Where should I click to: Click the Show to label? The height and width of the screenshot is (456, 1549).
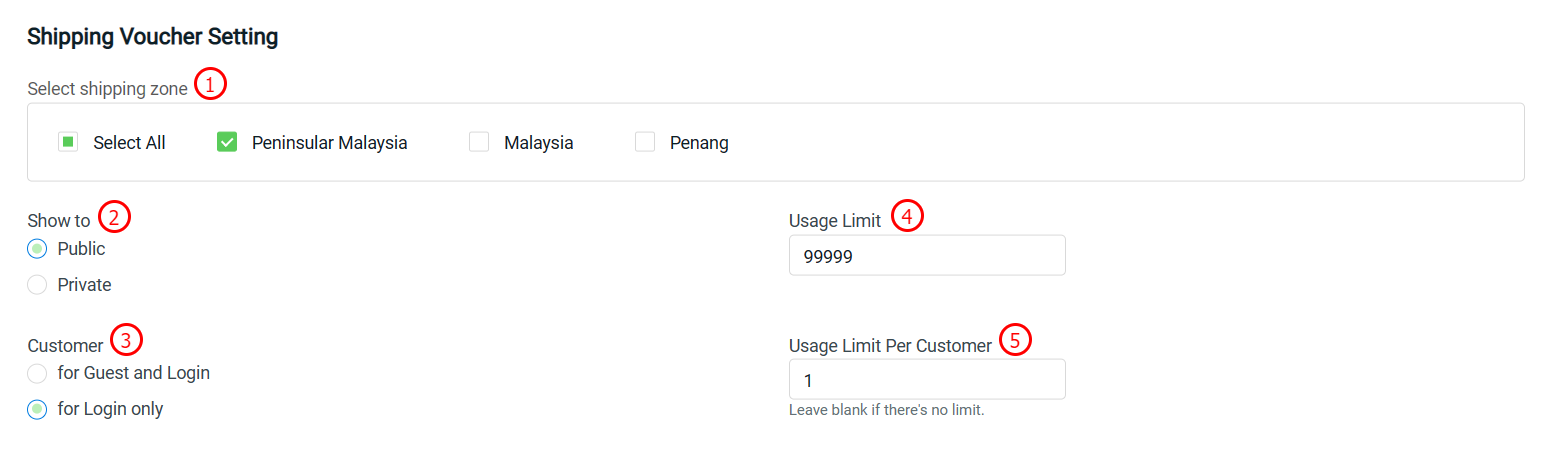58,221
